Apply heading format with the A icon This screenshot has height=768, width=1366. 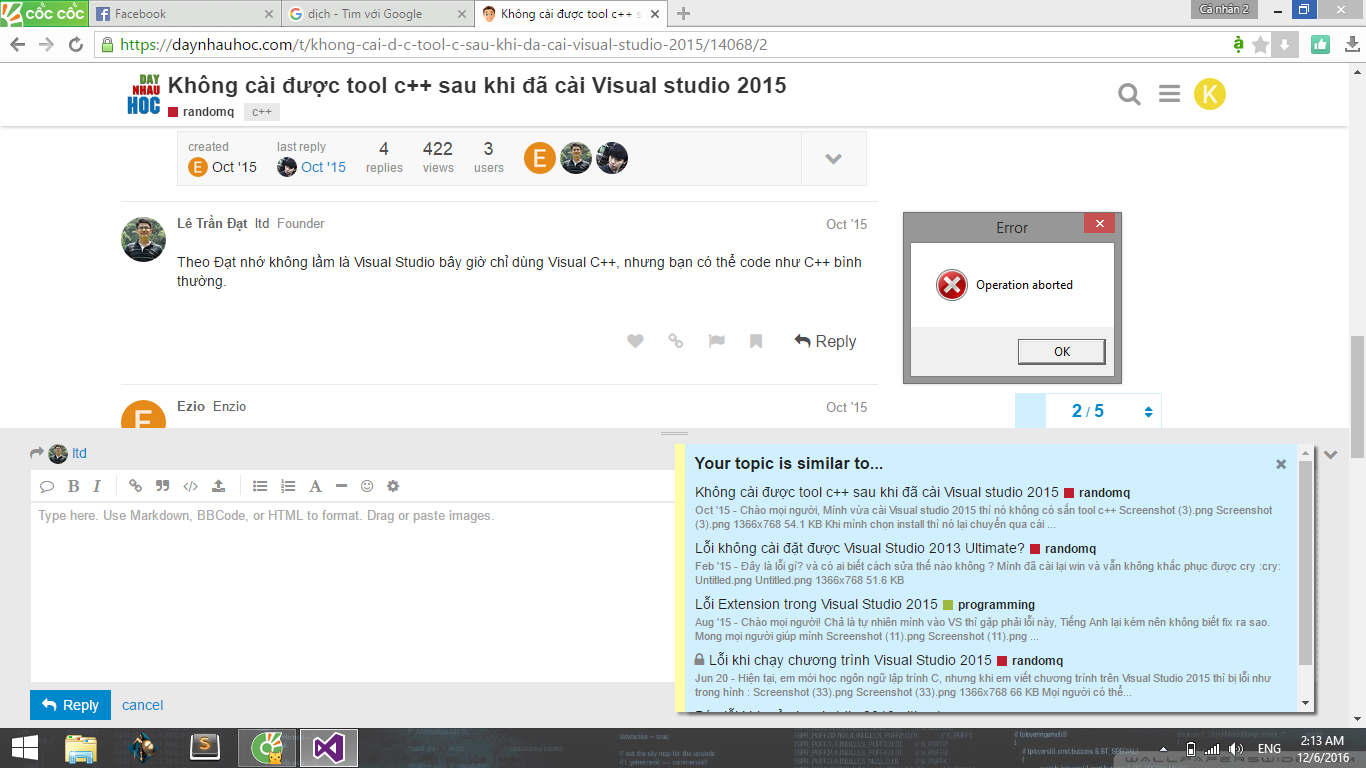(x=315, y=486)
